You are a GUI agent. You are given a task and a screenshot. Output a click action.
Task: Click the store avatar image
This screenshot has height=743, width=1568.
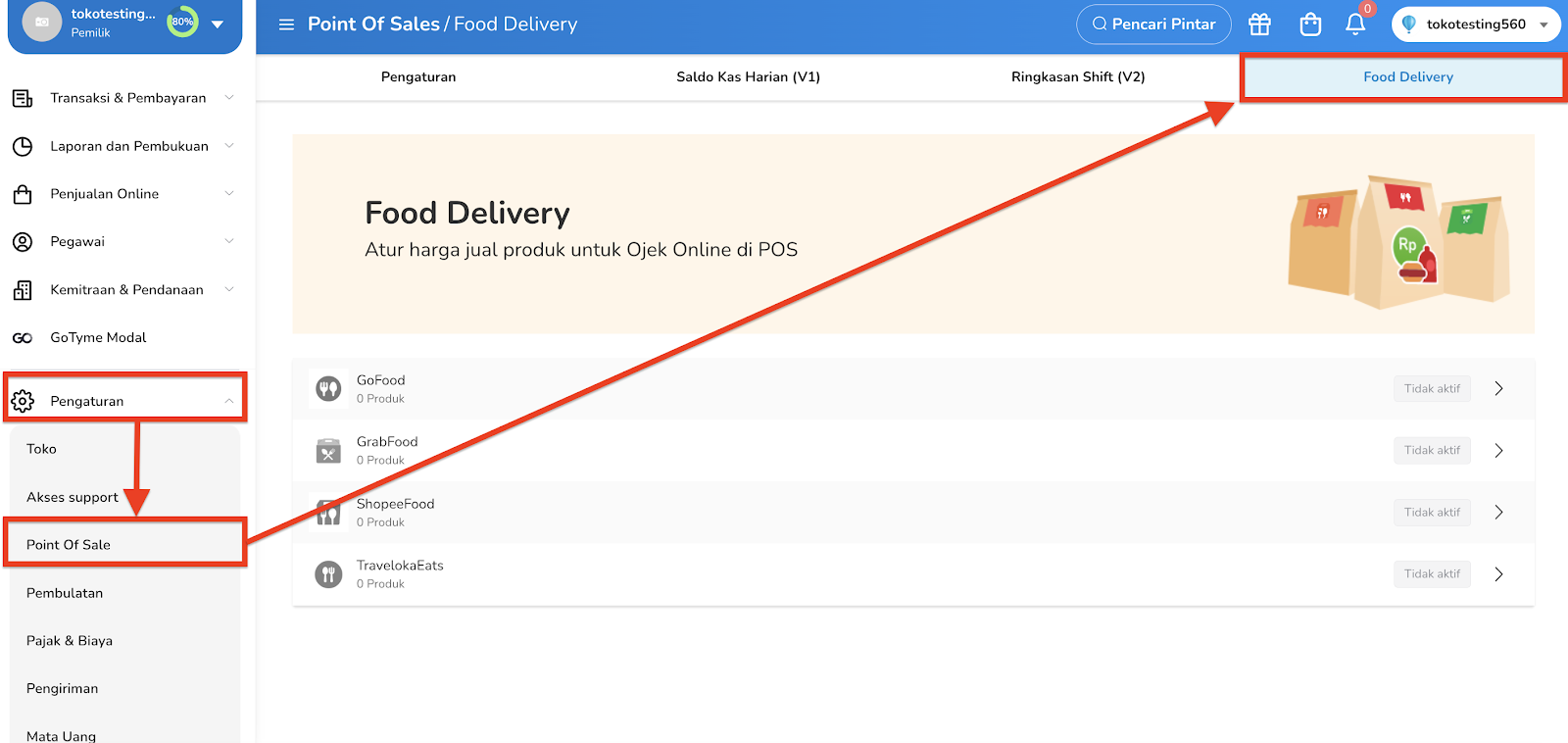coord(42,22)
